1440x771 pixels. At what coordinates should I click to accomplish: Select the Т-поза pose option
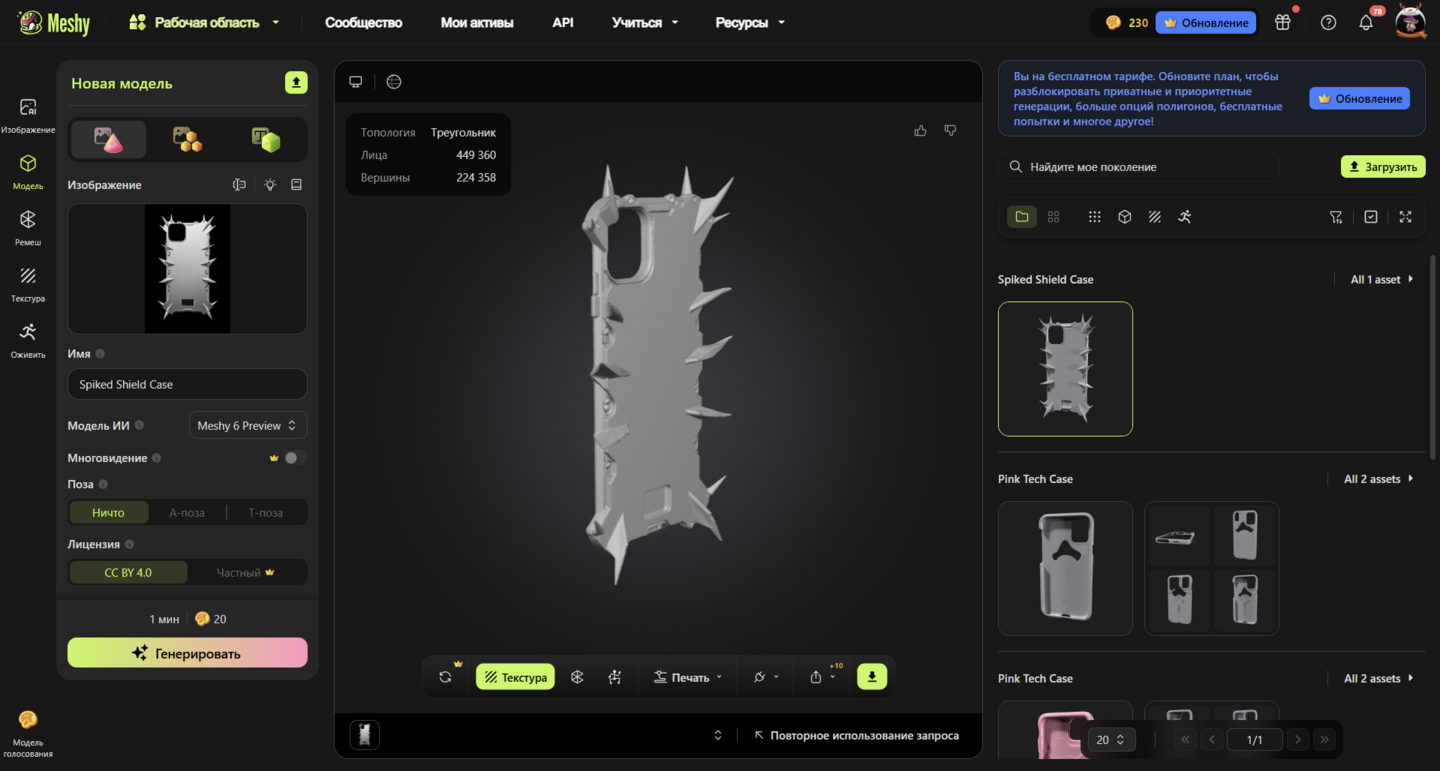pos(266,513)
